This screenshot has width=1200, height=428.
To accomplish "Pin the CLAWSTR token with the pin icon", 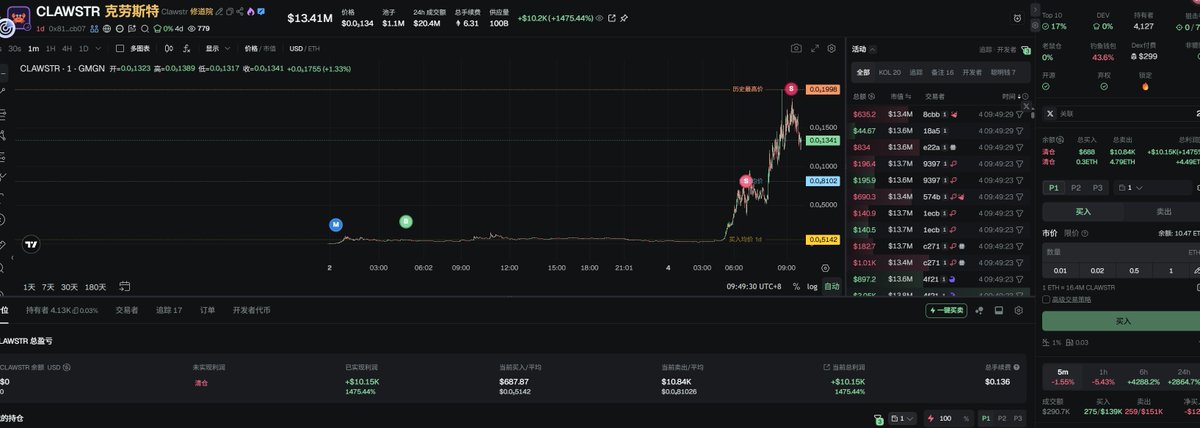I will coord(624,18).
